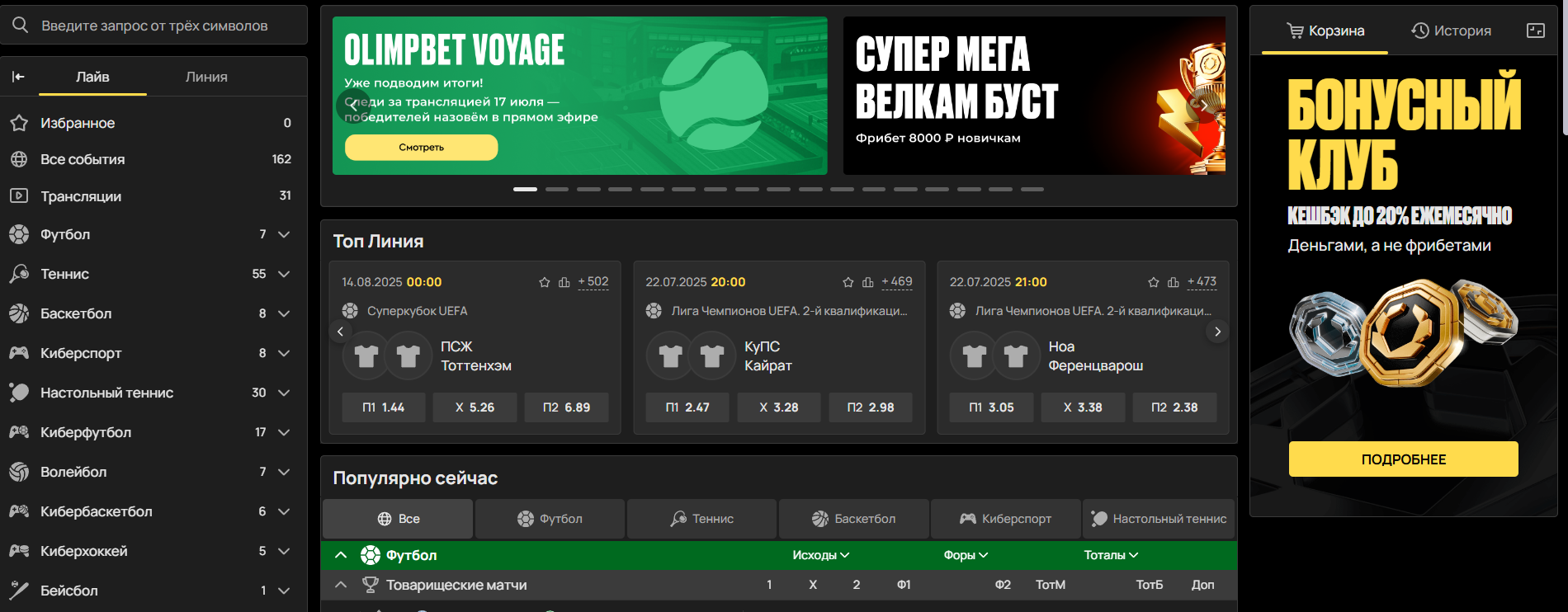Click the search magnifier icon
The height and width of the screenshot is (612, 1568).
pyautogui.click(x=20, y=25)
